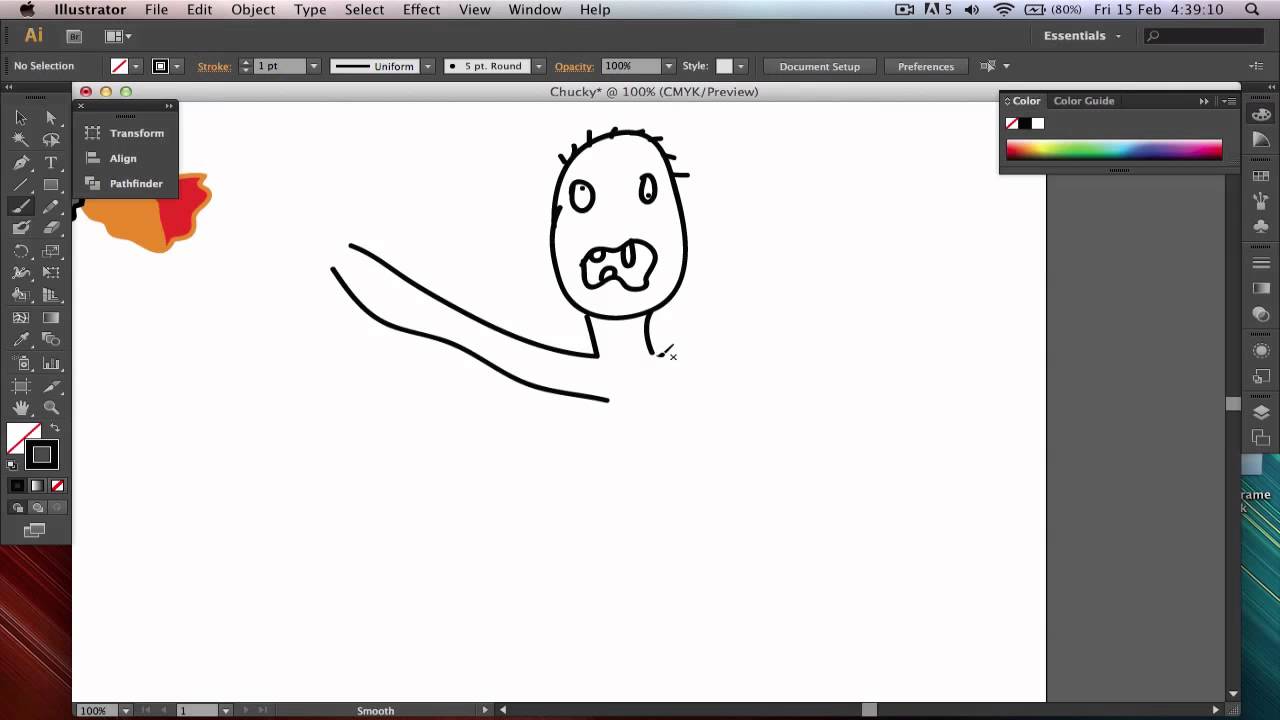This screenshot has width=1280, height=720.
Task: Select the Magic Wand tool
Action: pos(21,140)
